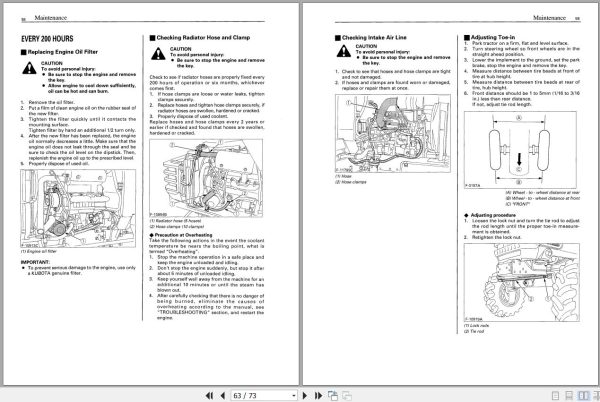
Task: Click the intake air line diagram image
Action: point(393,133)
